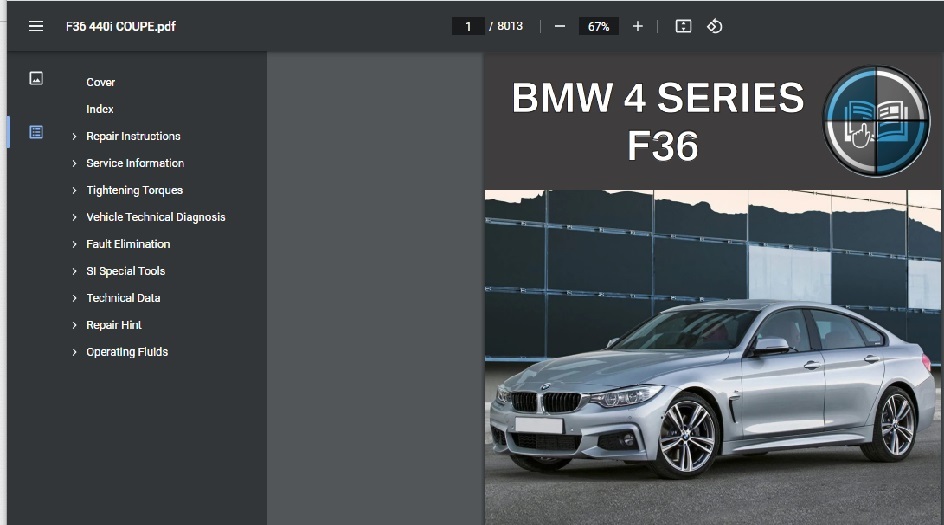This screenshot has width=944, height=525.
Task: Expand the Technical Data chevron
Action: (74, 299)
